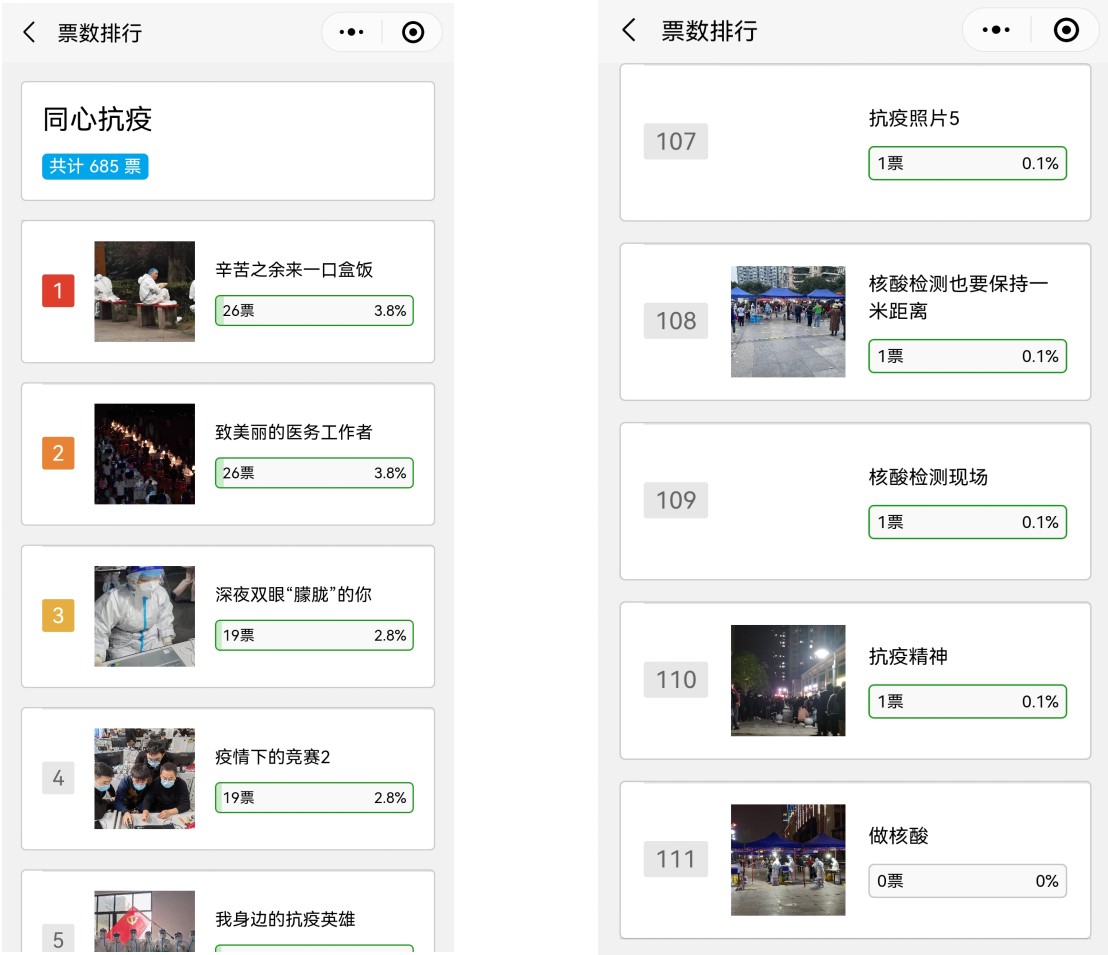The width and height of the screenshot is (1108, 955).
Task: Click yellow rank 3 badge
Action: click(x=58, y=615)
